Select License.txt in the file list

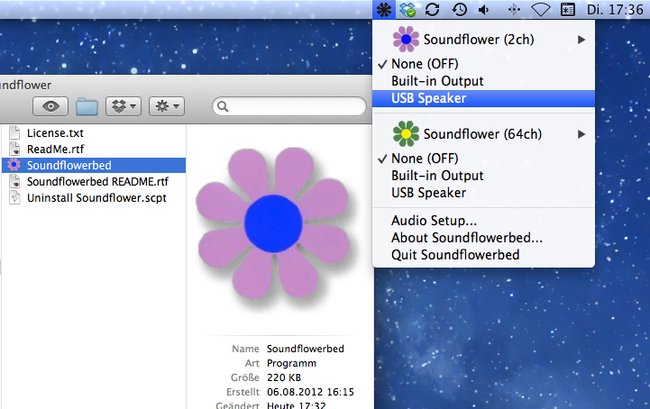coord(94,133)
